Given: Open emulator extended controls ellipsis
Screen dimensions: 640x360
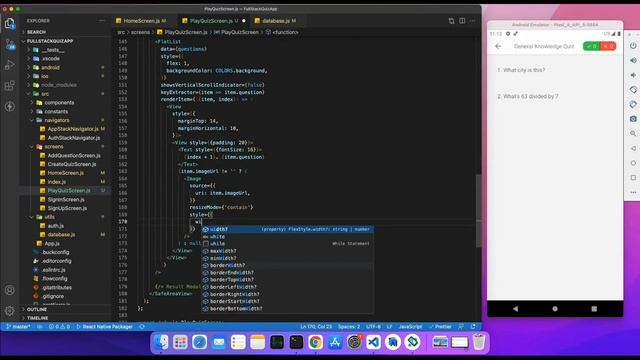Looking at the screenshot, I should click(x=633, y=192).
